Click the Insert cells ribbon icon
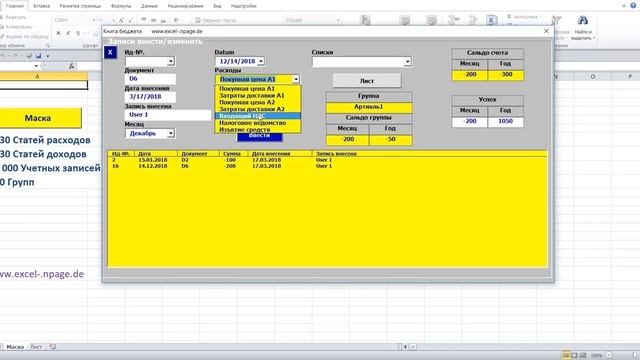Image resolution: width=640 pixels, height=360 pixels. tap(453, 20)
